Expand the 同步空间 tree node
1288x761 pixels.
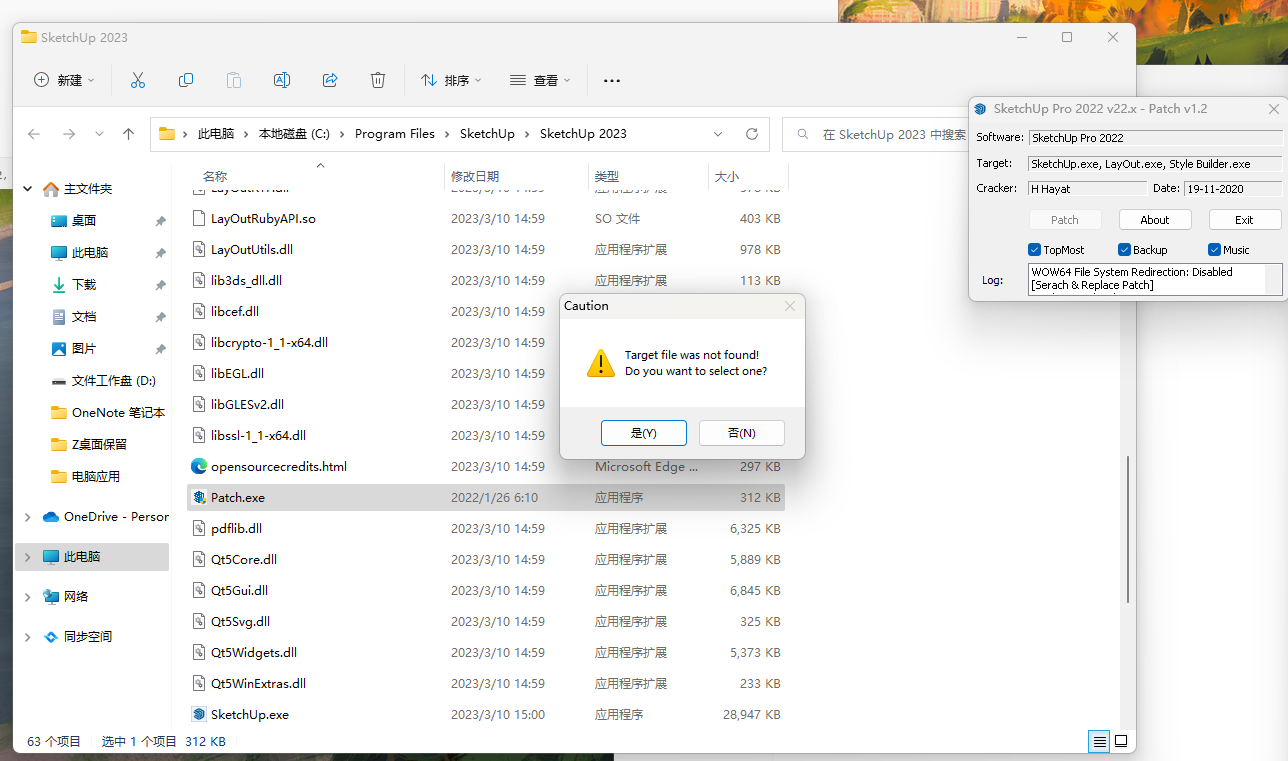(27, 637)
